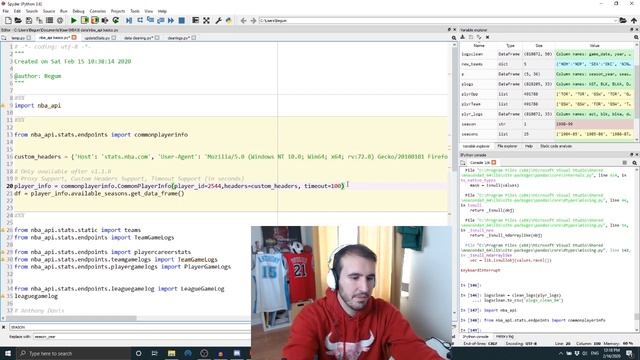Import data icon in Variable explorer

click(463, 37)
